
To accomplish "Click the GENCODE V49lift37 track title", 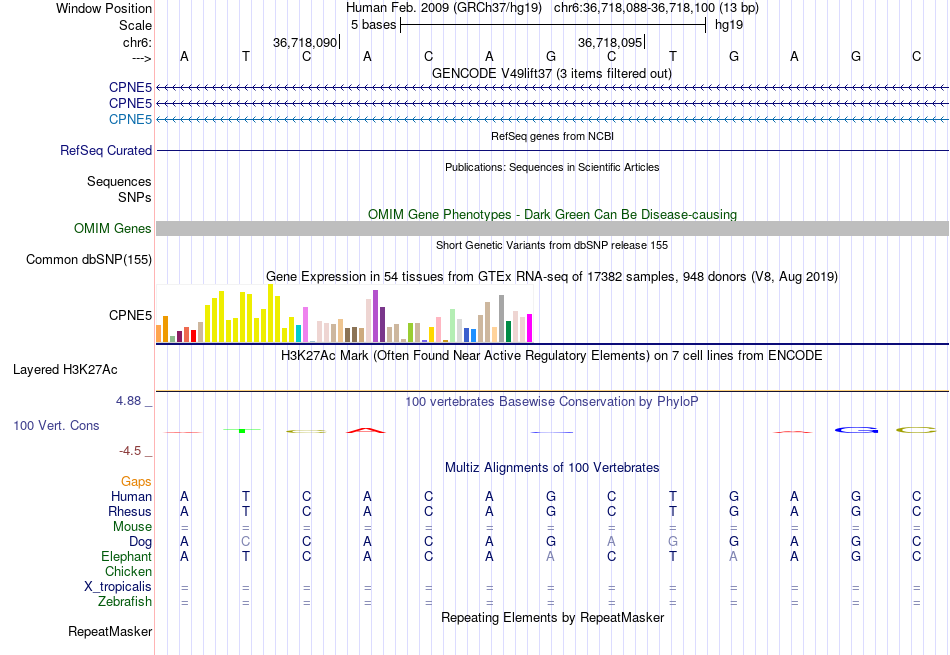I will coord(552,73).
